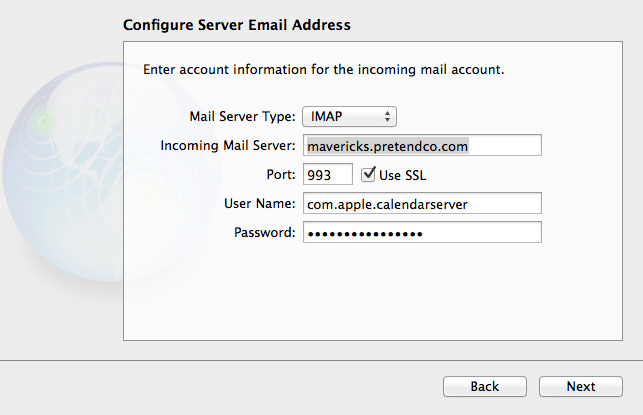
Task: Click the 'Password:' label
Action: point(264,233)
